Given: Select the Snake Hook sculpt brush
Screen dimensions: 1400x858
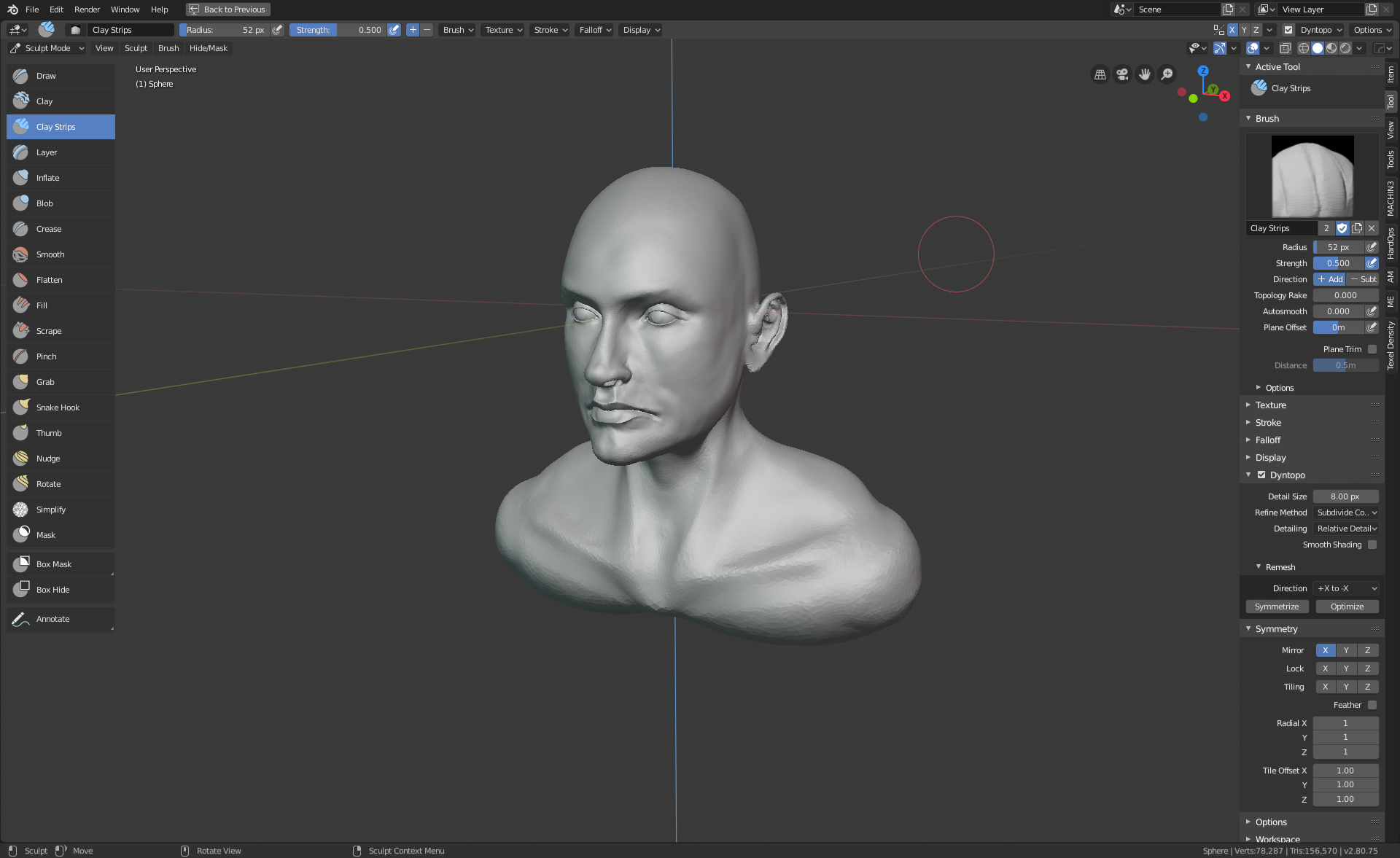Looking at the screenshot, I should click(x=58, y=407).
